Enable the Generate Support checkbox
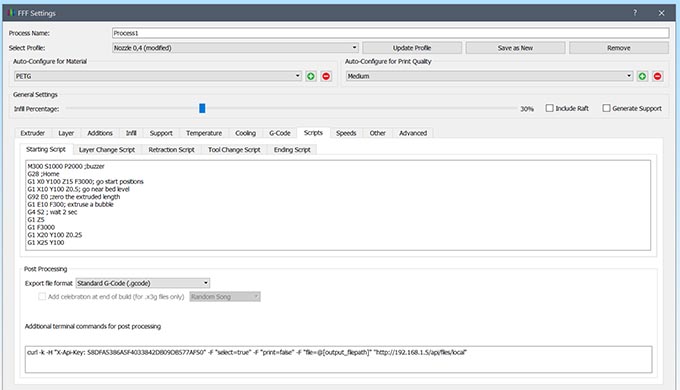 click(x=606, y=108)
